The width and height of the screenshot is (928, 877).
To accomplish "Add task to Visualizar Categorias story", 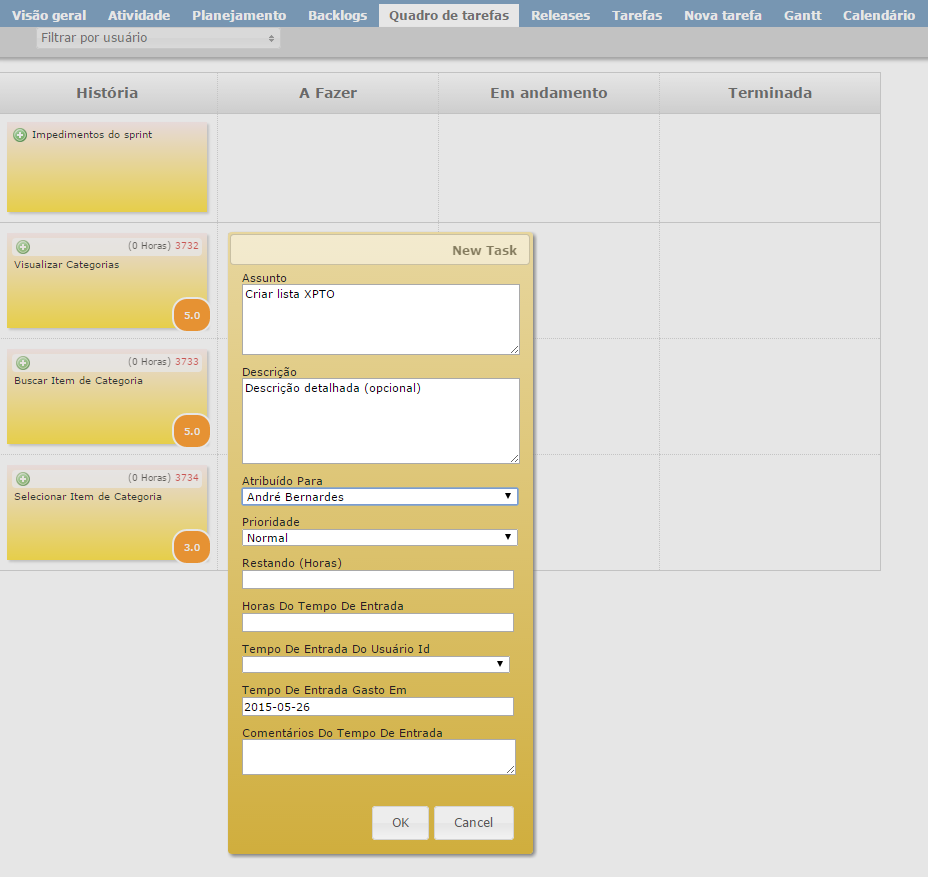I will pyautogui.click(x=23, y=247).
